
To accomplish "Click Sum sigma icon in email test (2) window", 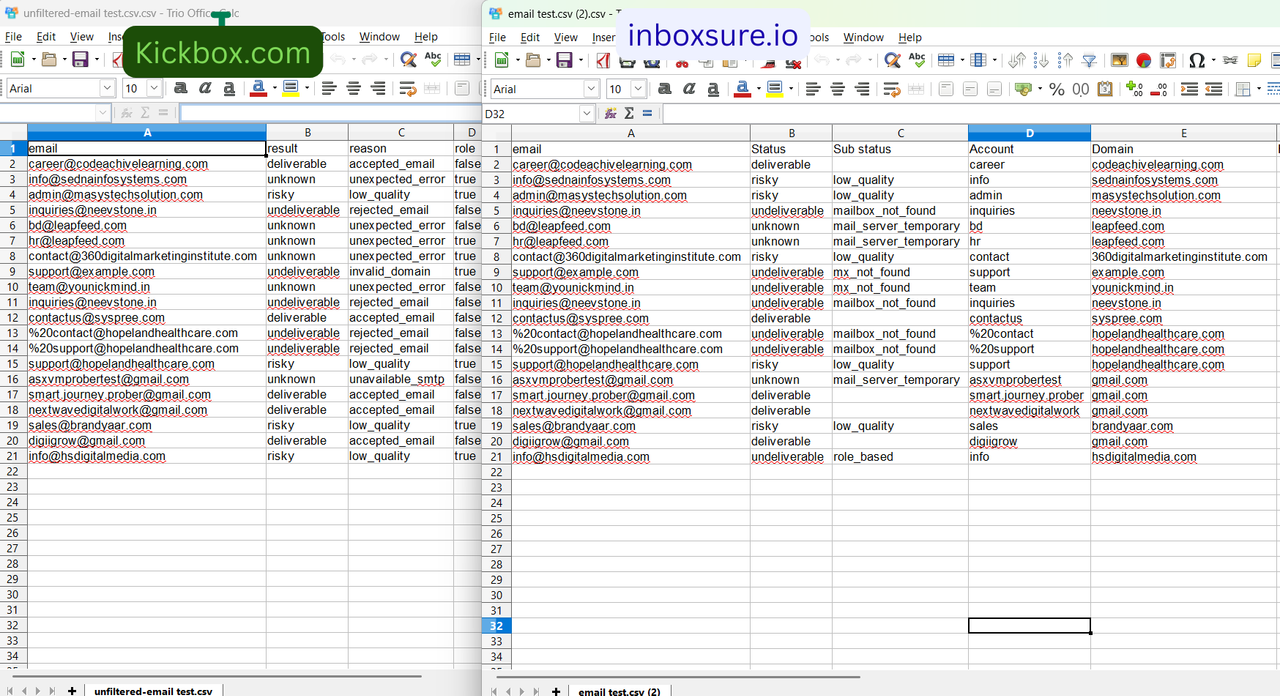I will coord(628,113).
